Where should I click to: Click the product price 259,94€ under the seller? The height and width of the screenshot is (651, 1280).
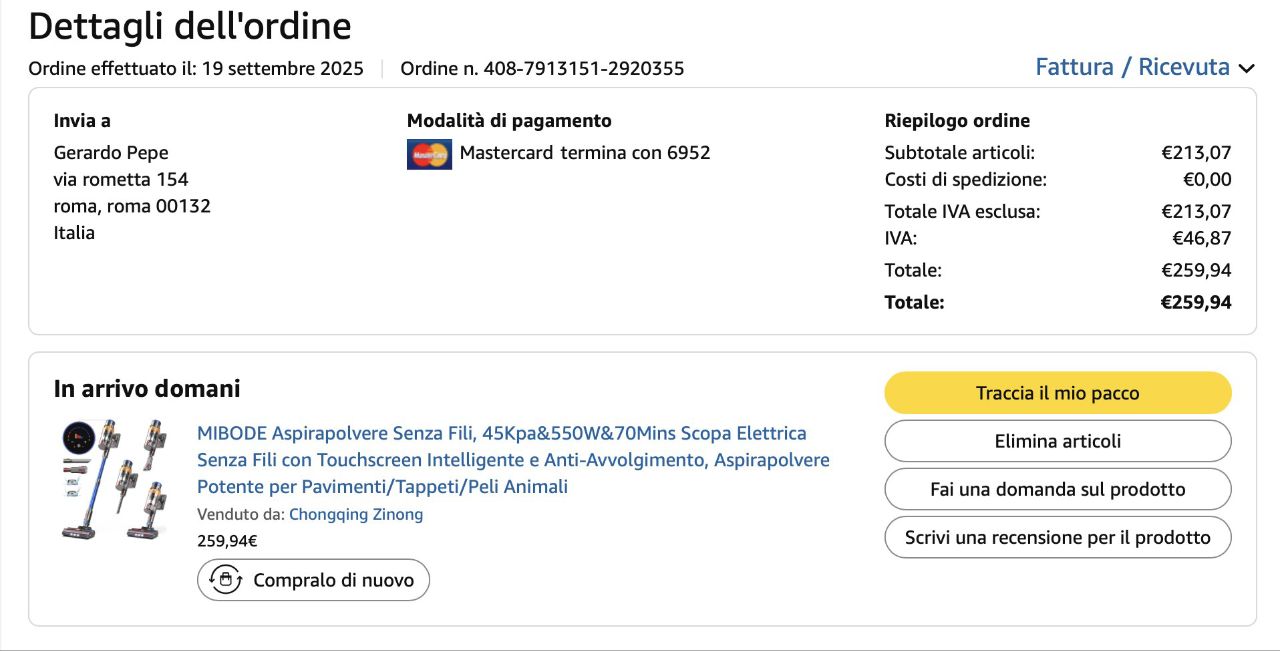[227, 541]
